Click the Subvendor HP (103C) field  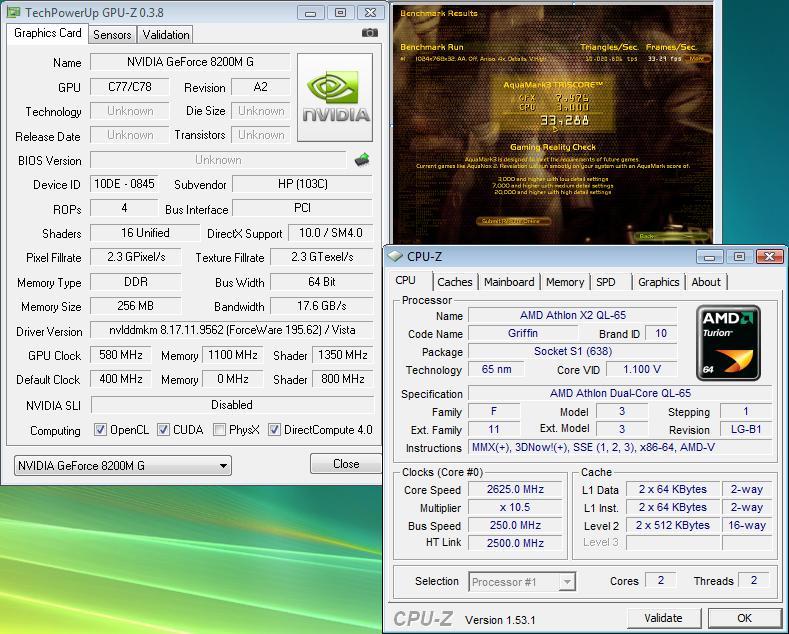[x=302, y=184]
